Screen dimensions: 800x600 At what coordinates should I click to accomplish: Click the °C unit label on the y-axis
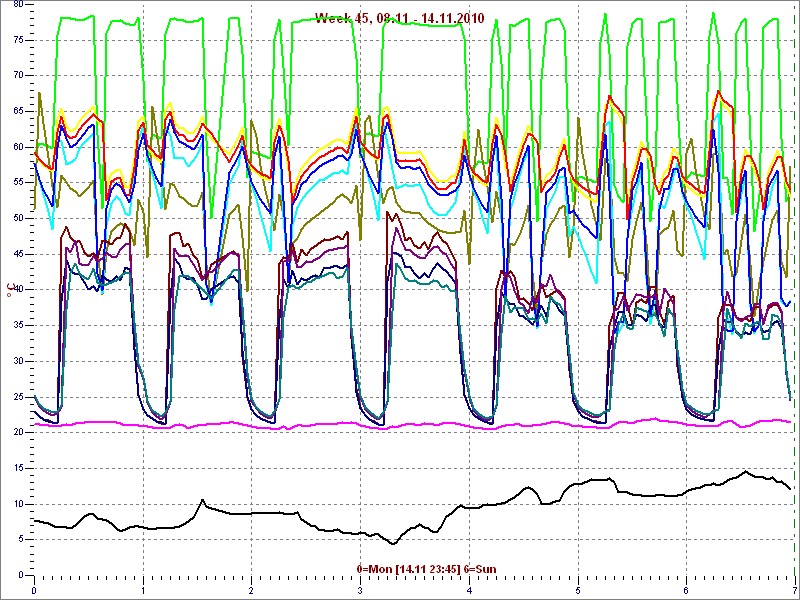pyautogui.click(x=9, y=290)
